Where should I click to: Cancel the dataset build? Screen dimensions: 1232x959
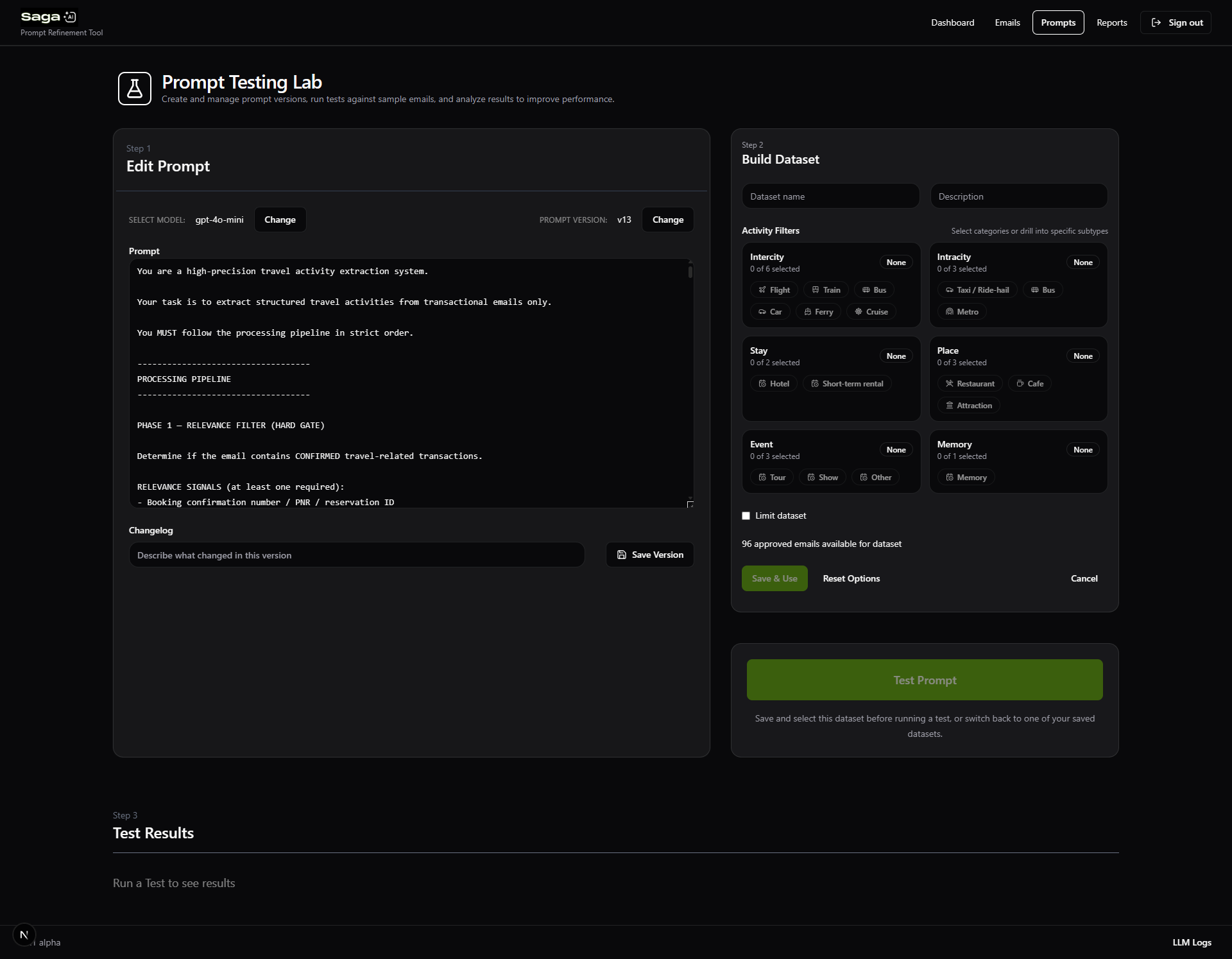tap(1084, 578)
